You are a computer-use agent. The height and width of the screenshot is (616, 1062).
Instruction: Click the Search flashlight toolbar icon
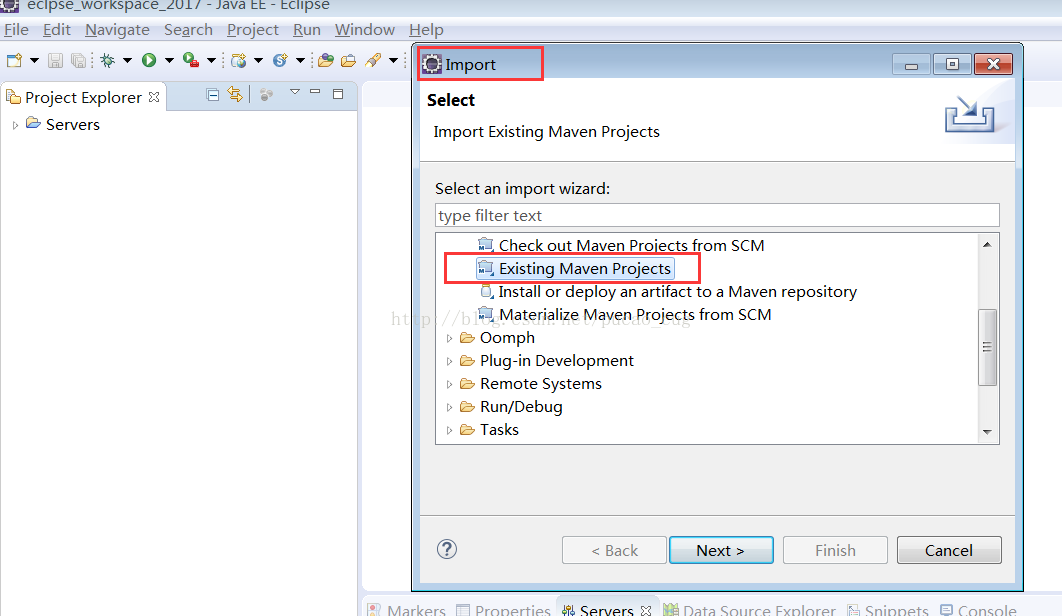coord(373,60)
